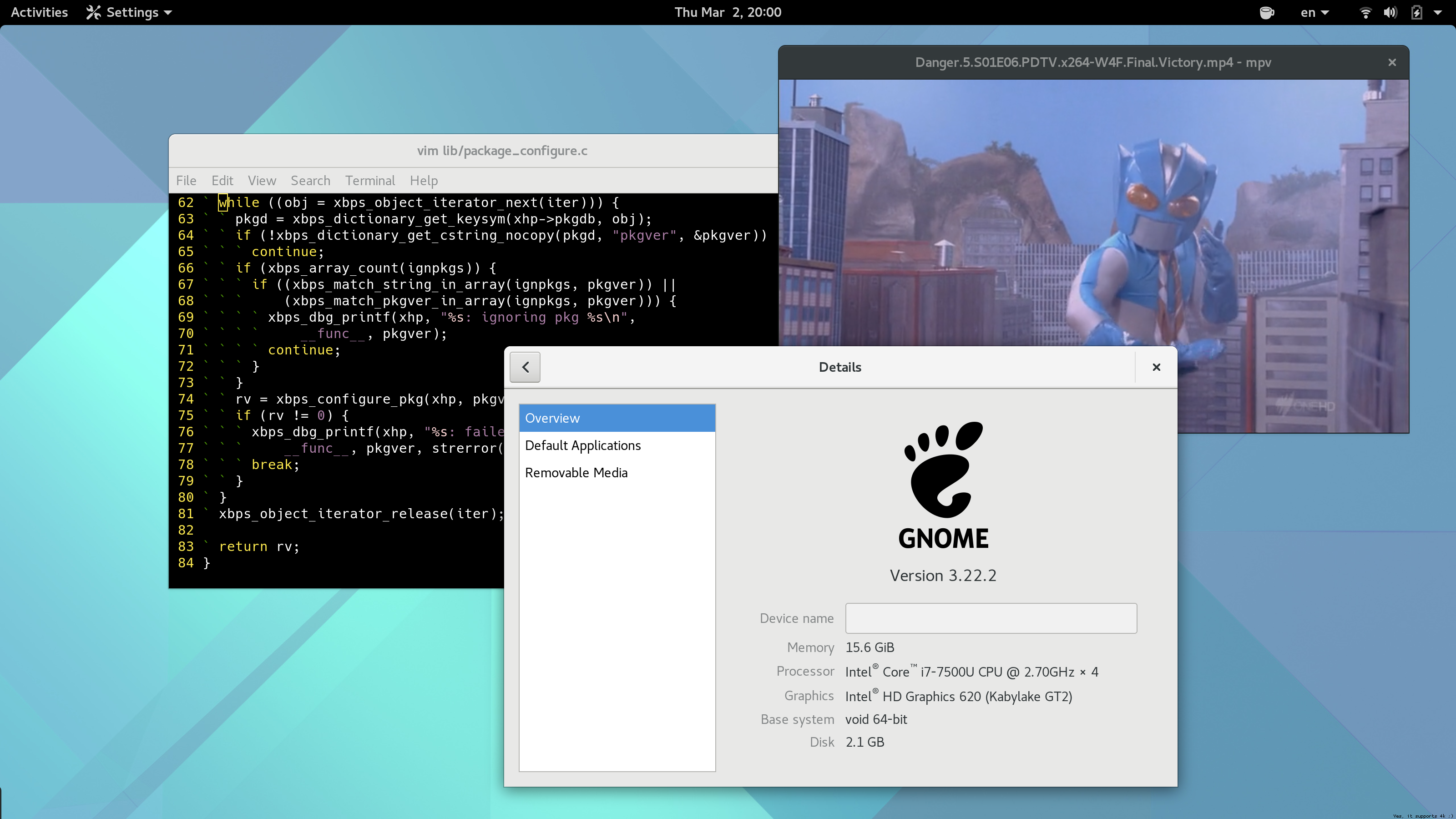
Task: Select Removable Media in sidebar
Action: tap(576, 473)
